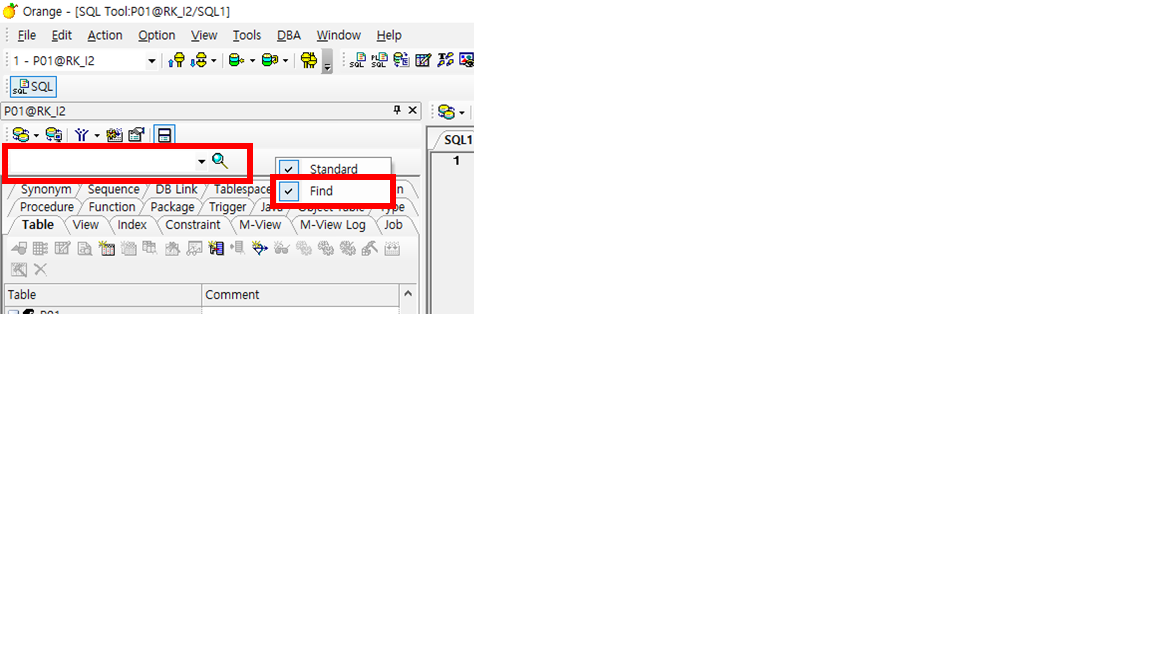Switch to the Index tab
1152x648 pixels.
tap(132, 225)
